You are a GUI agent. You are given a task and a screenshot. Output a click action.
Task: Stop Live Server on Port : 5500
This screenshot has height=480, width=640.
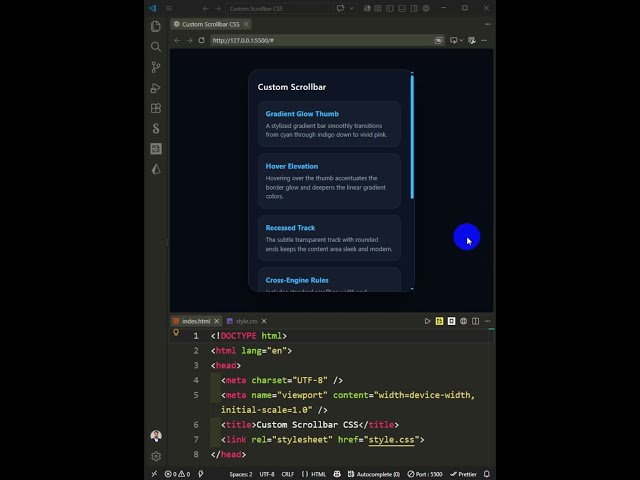pos(425,474)
